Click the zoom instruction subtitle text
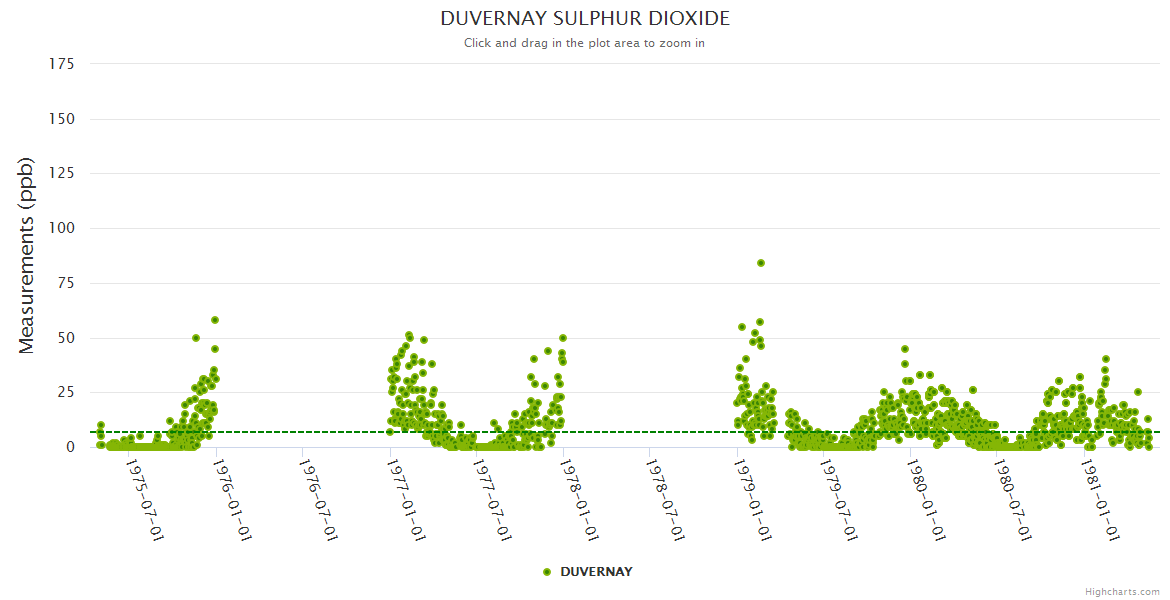 [584, 43]
